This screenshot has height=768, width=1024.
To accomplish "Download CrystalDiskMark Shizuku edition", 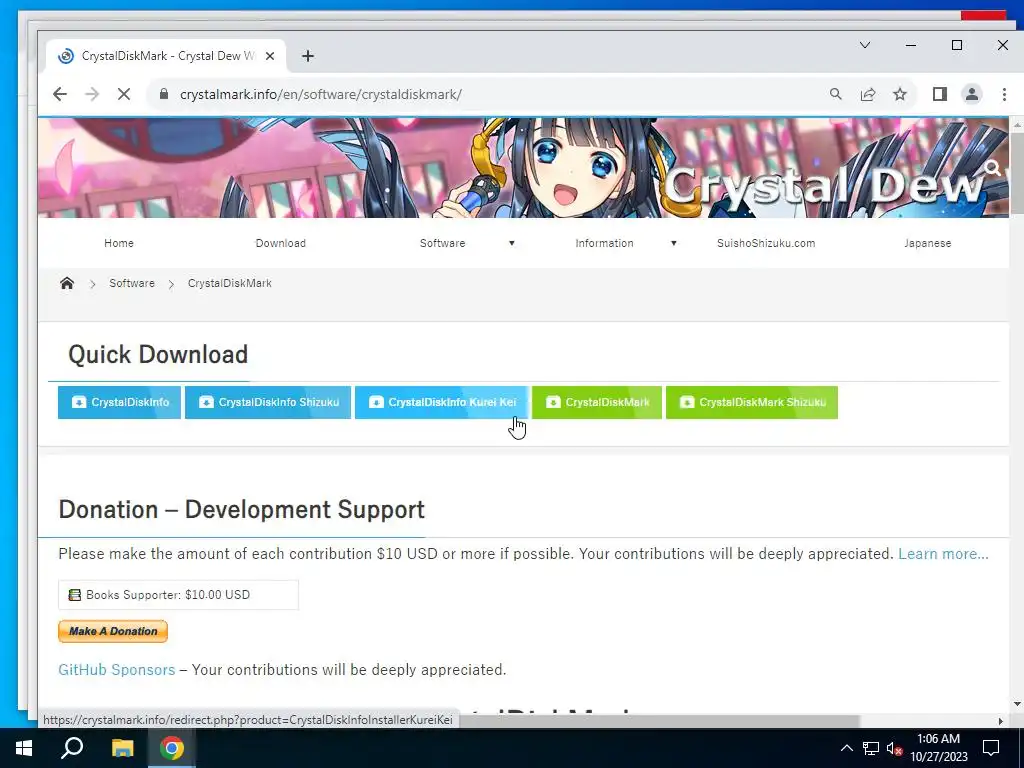I will 752,402.
